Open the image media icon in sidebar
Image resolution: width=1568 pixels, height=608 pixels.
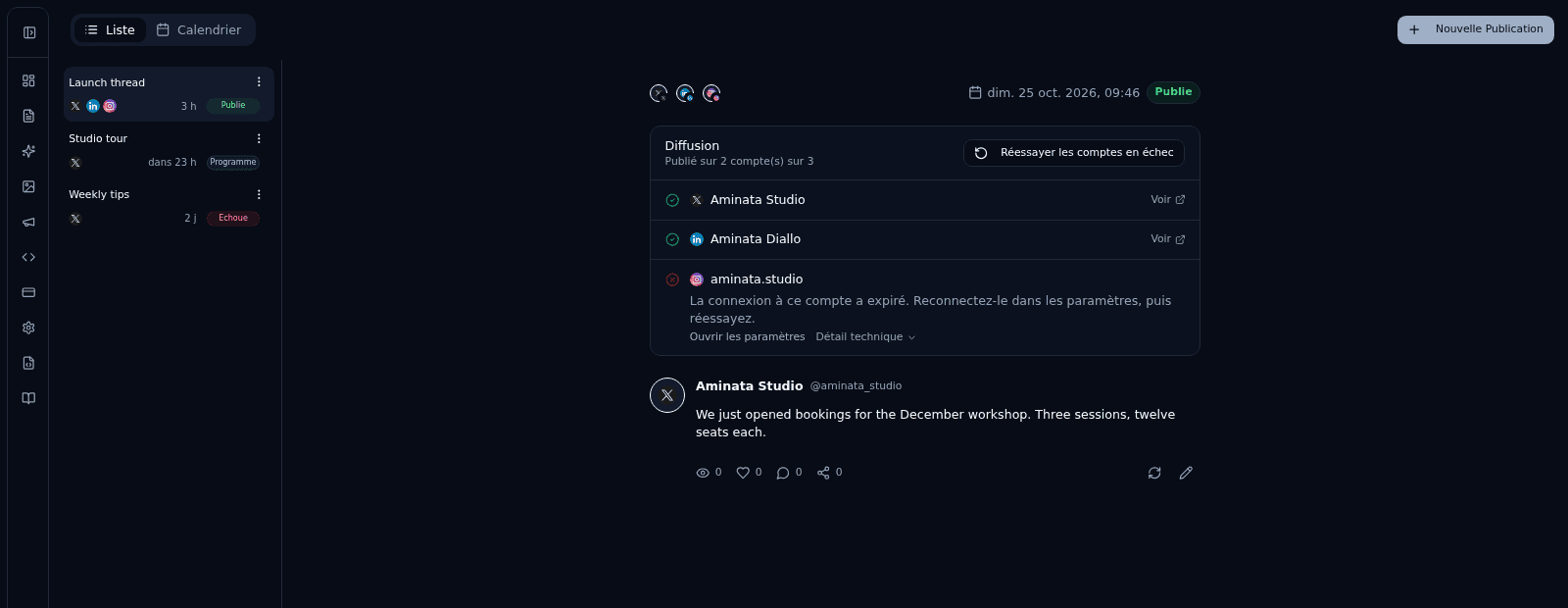[28, 186]
